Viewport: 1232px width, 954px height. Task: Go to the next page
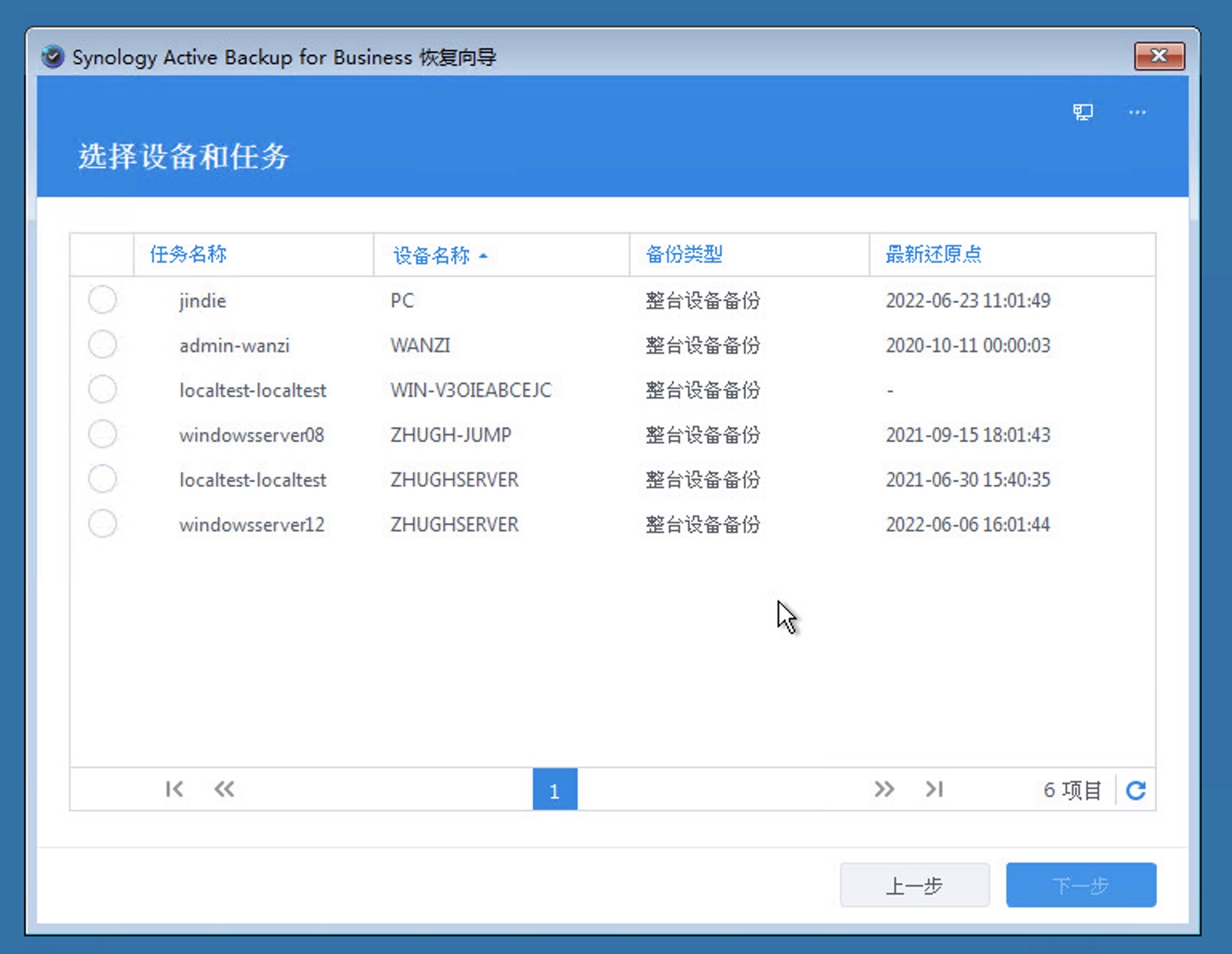click(884, 789)
